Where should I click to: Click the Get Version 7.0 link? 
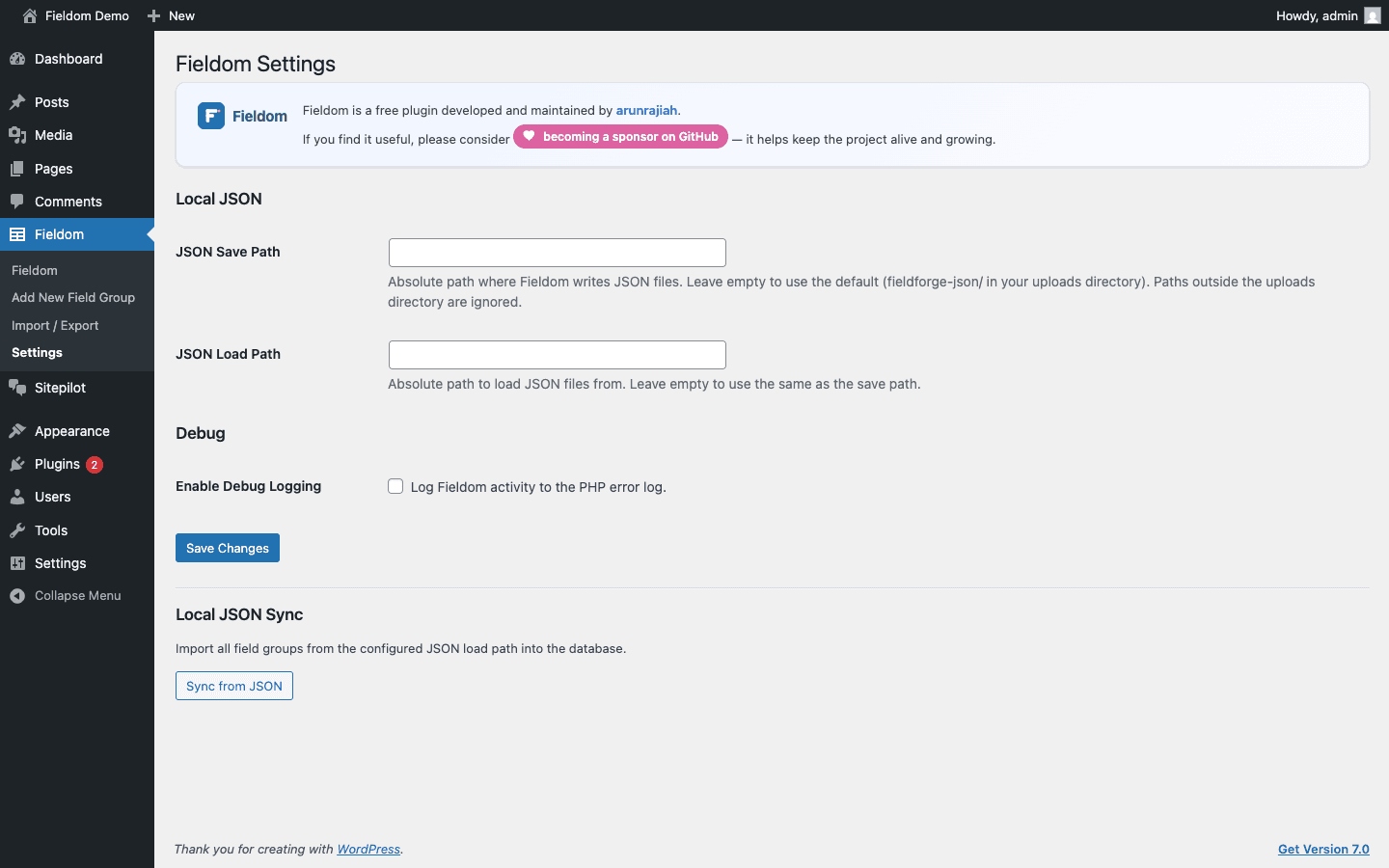(1323, 849)
